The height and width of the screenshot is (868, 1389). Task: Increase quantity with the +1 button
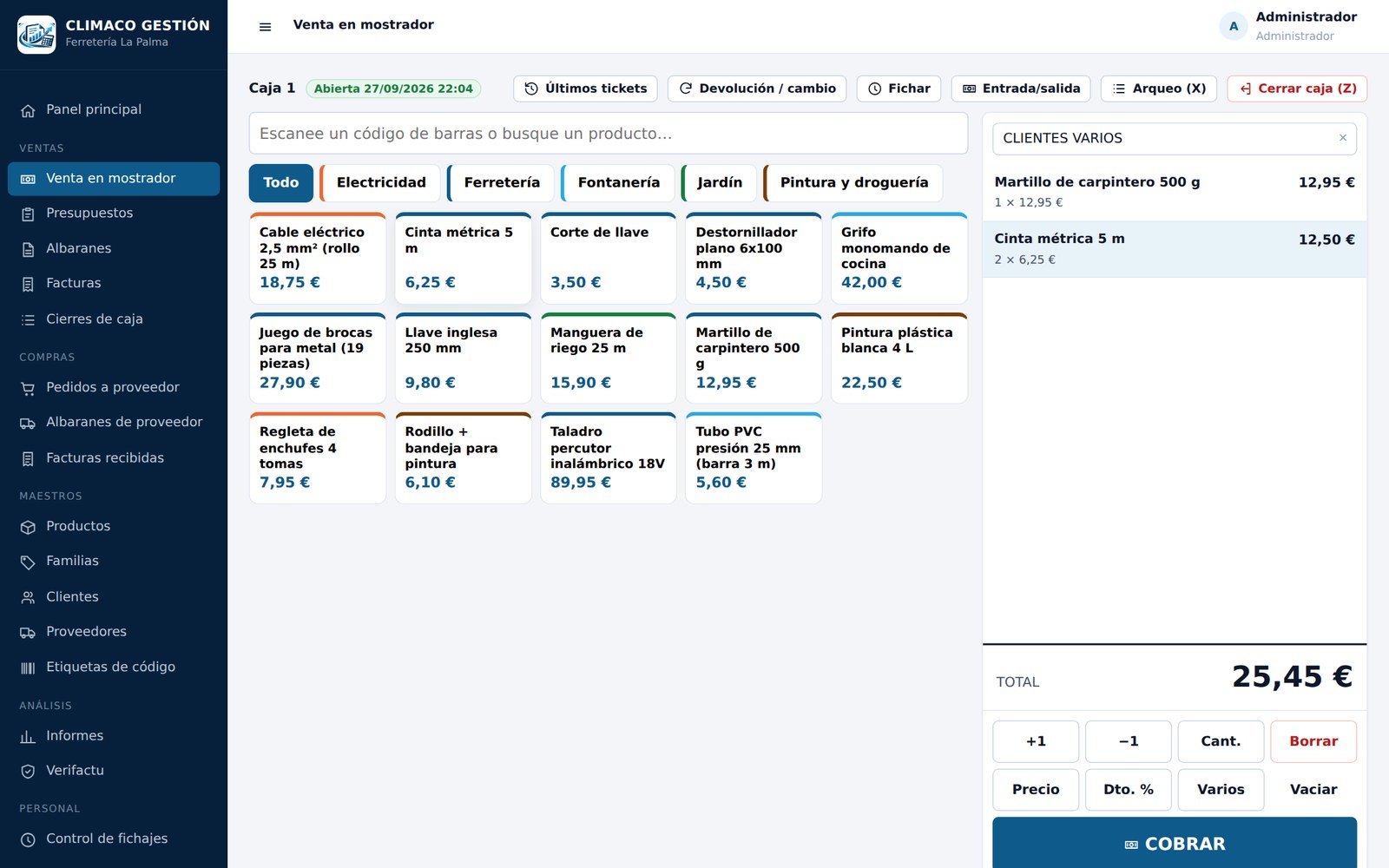click(x=1036, y=742)
